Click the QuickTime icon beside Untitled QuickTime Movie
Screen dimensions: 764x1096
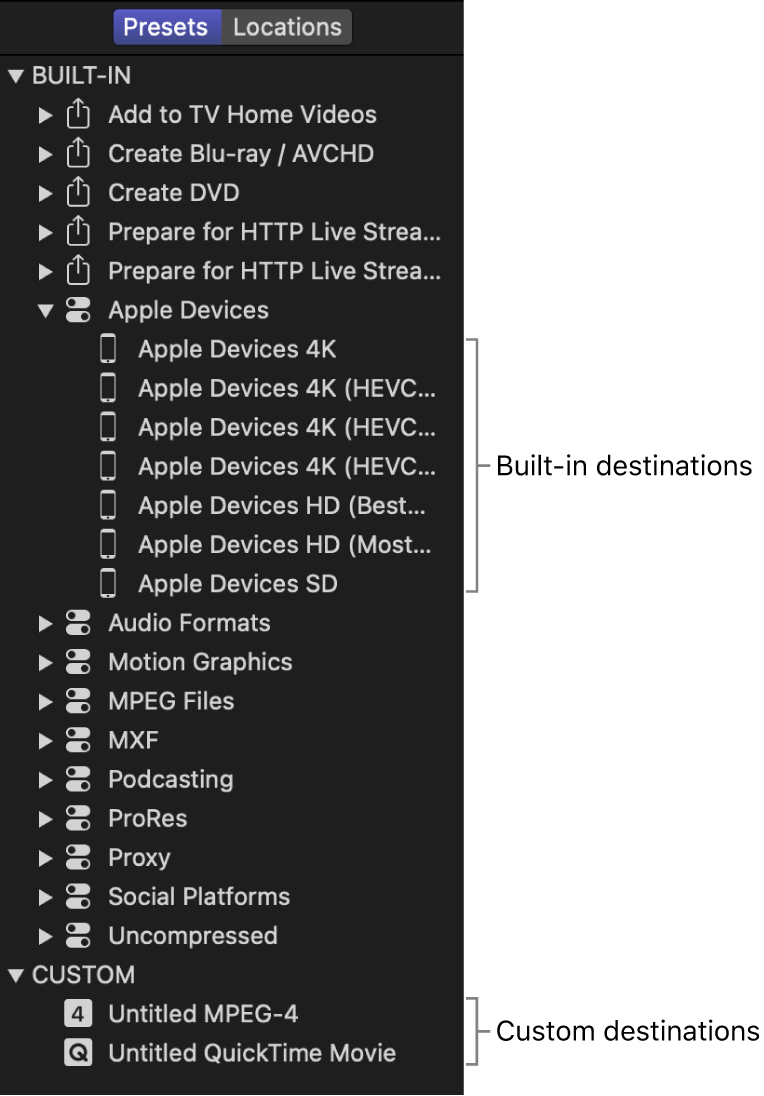point(79,1052)
